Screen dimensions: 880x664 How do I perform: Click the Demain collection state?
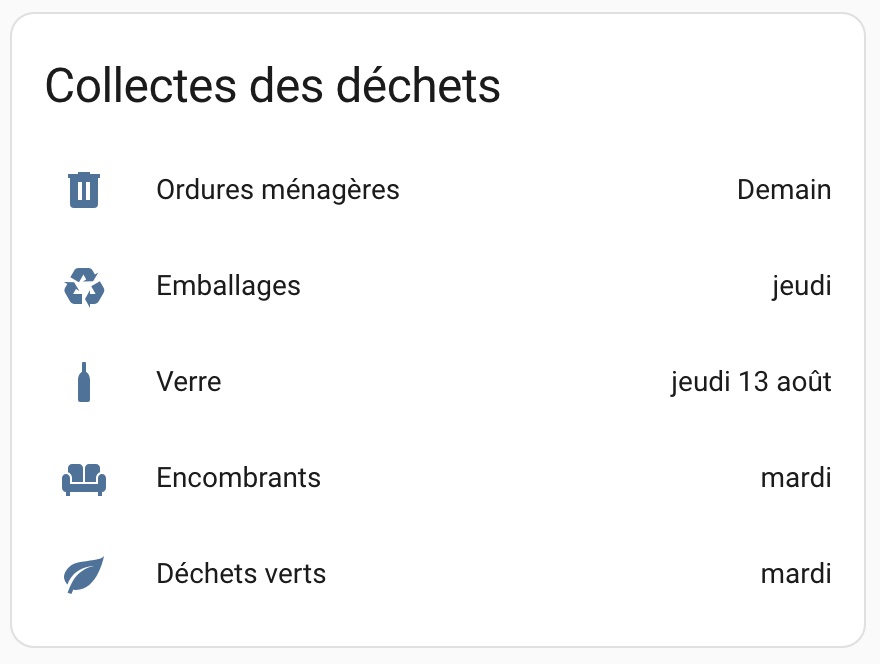tap(784, 190)
